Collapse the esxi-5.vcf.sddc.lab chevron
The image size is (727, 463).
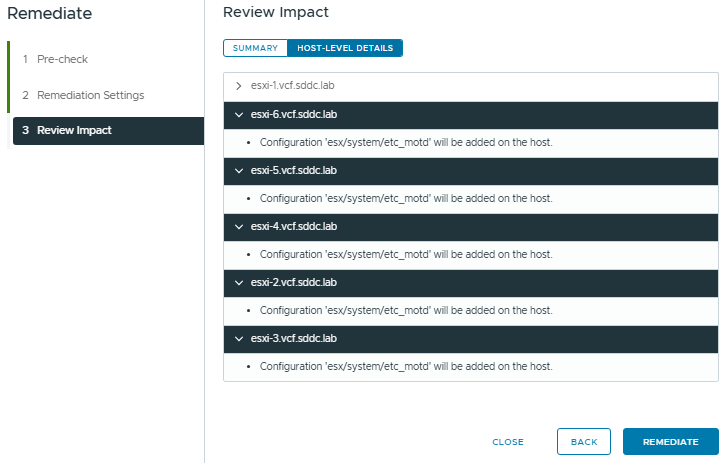(x=238, y=170)
